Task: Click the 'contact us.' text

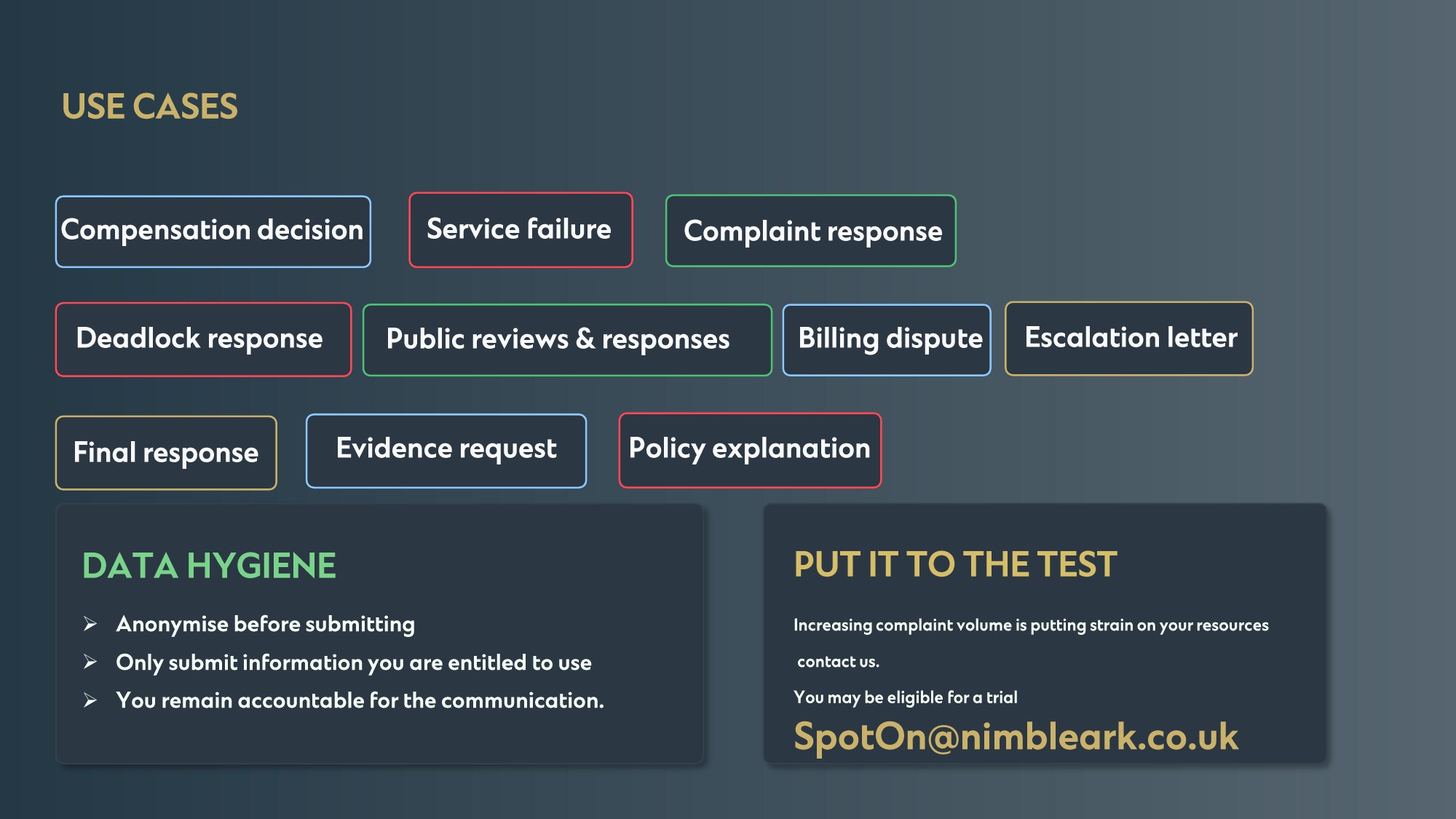Action: pos(839,662)
